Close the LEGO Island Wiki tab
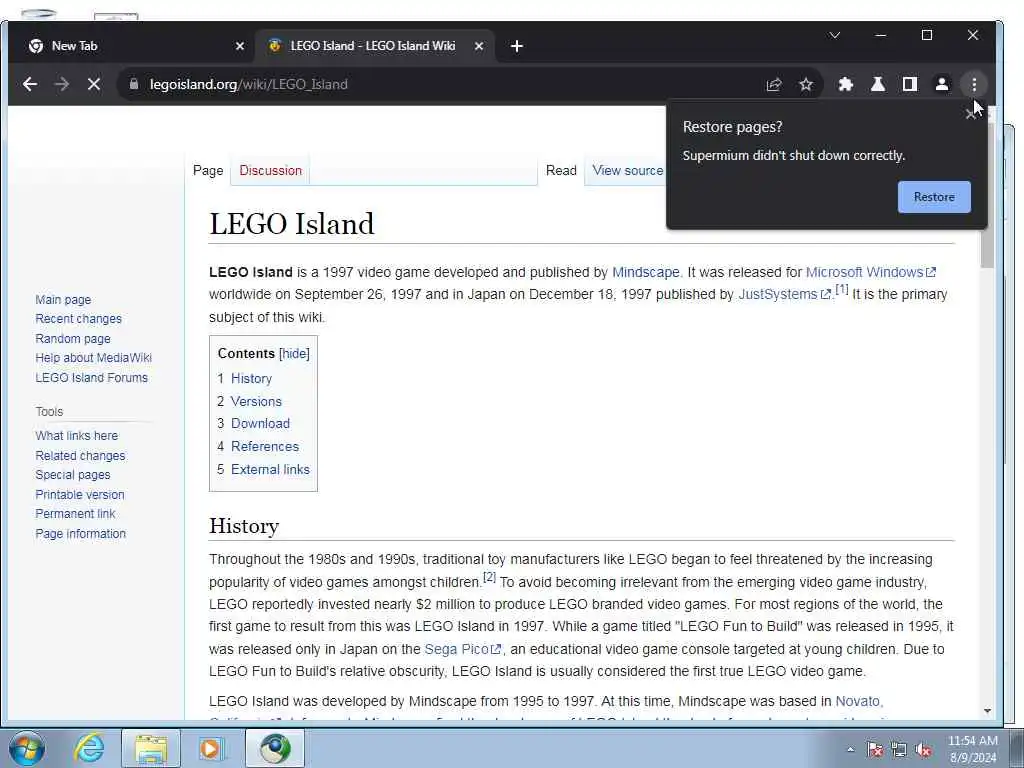1024x768 pixels. click(479, 46)
